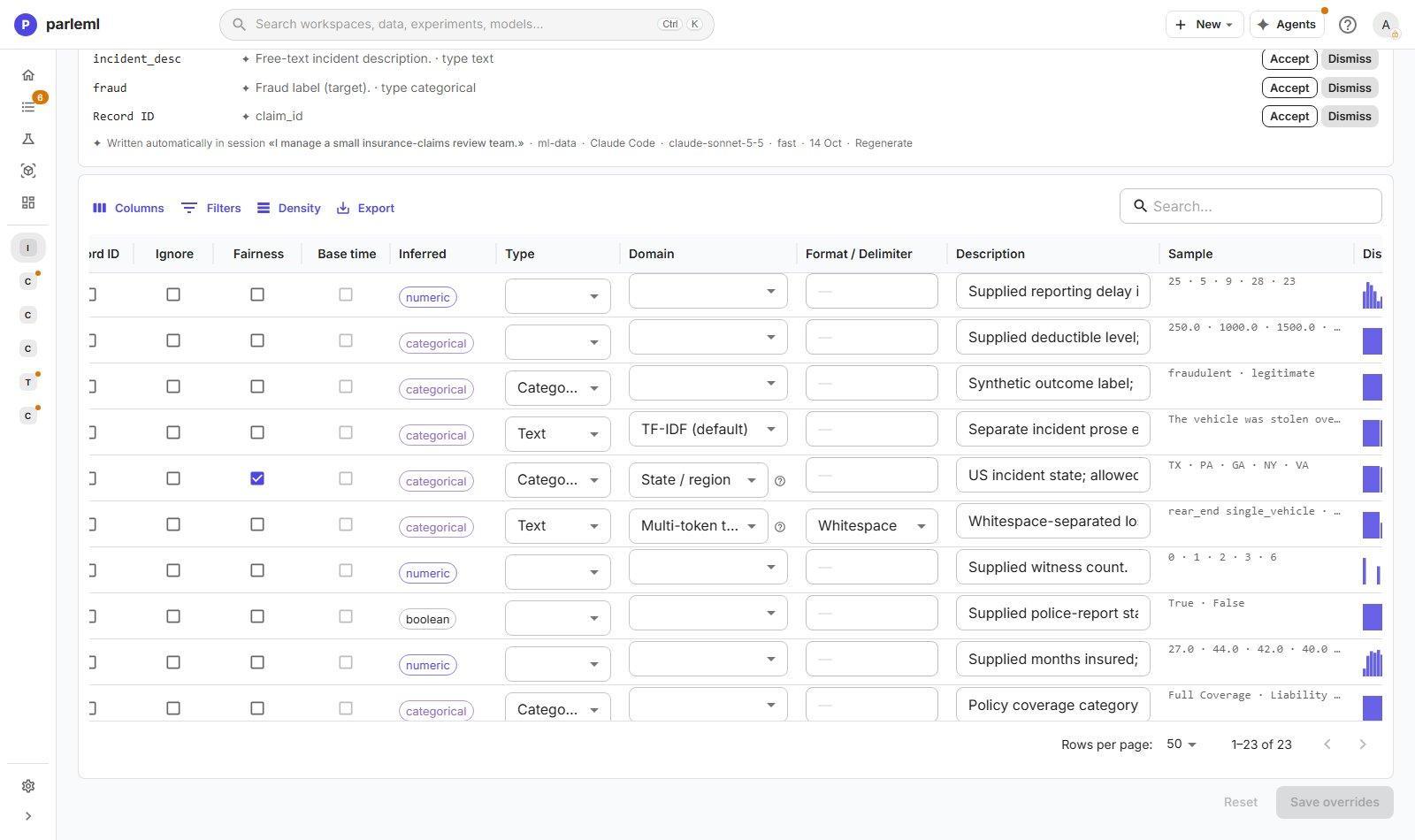Image resolution: width=1415 pixels, height=840 pixels.
Task: Open the Agents button
Action: [1287, 25]
